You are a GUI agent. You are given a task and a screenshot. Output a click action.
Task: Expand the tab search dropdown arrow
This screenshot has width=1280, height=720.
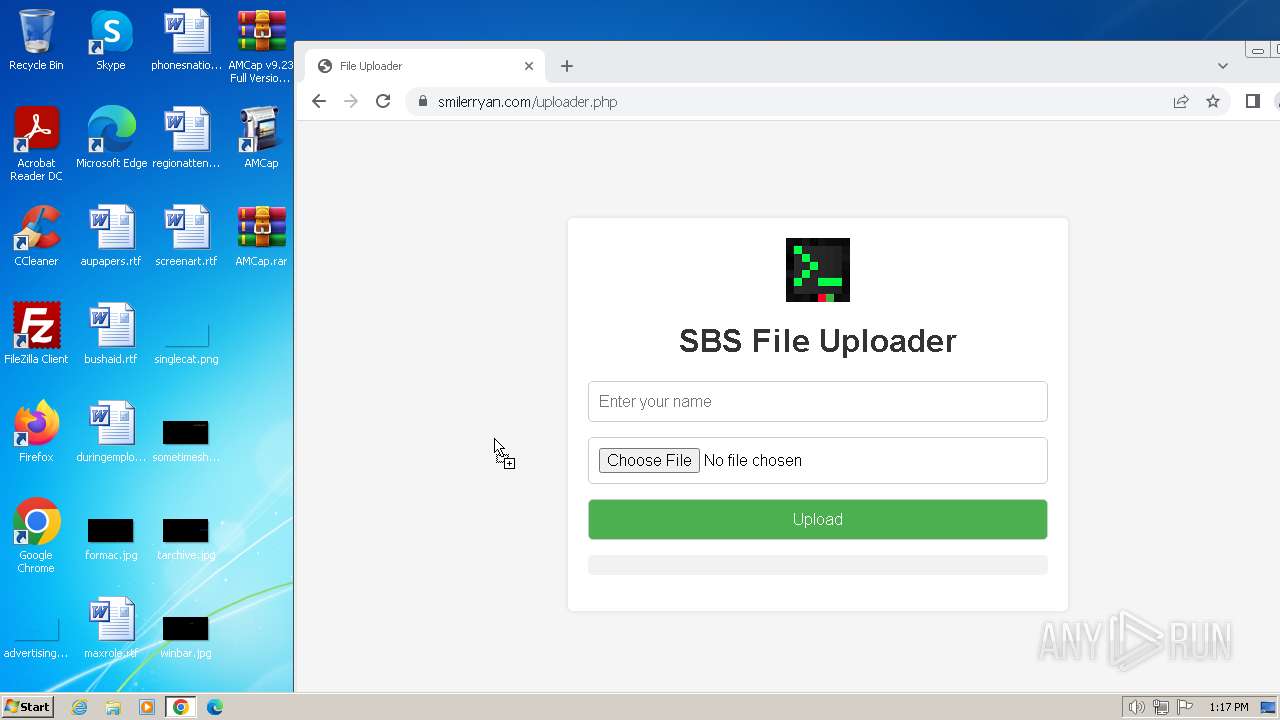click(x=1222, y=66)
